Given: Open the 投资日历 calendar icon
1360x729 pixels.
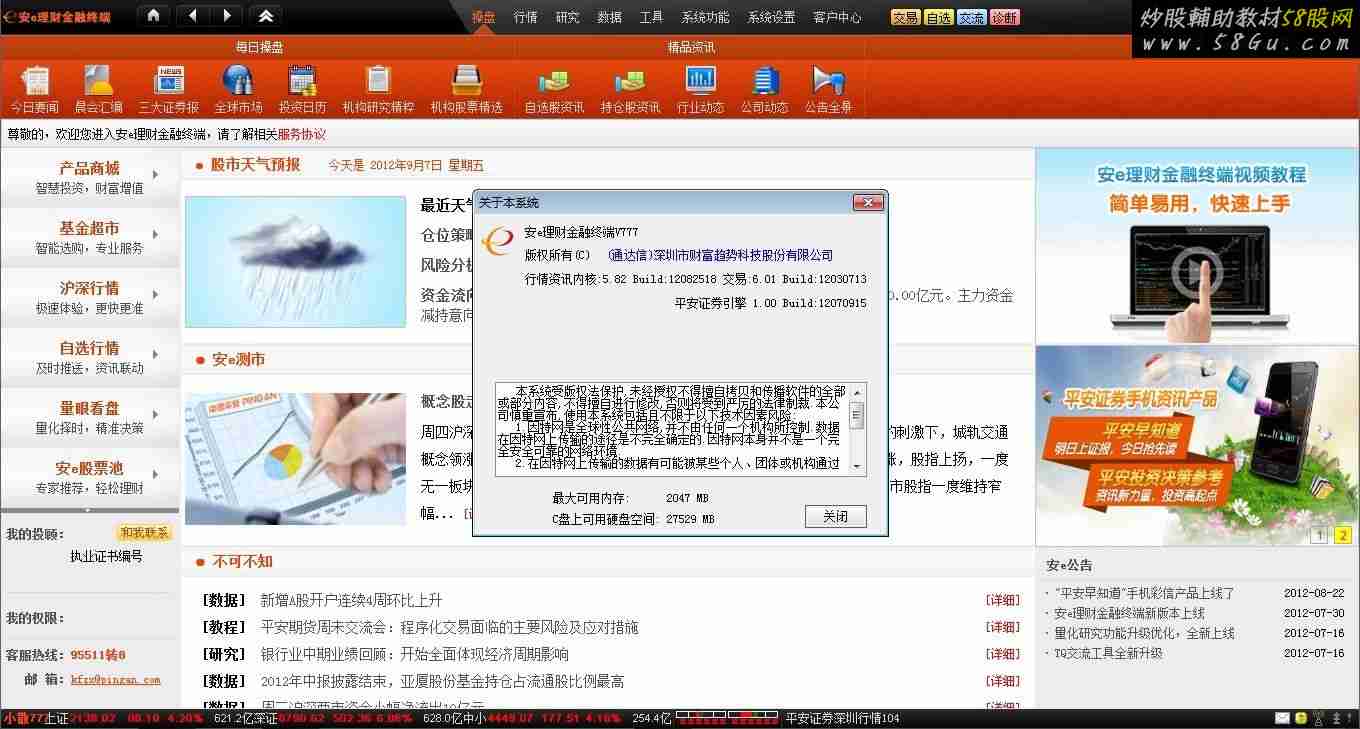Looking at the screenshot, I should click(x=302, y=89).
